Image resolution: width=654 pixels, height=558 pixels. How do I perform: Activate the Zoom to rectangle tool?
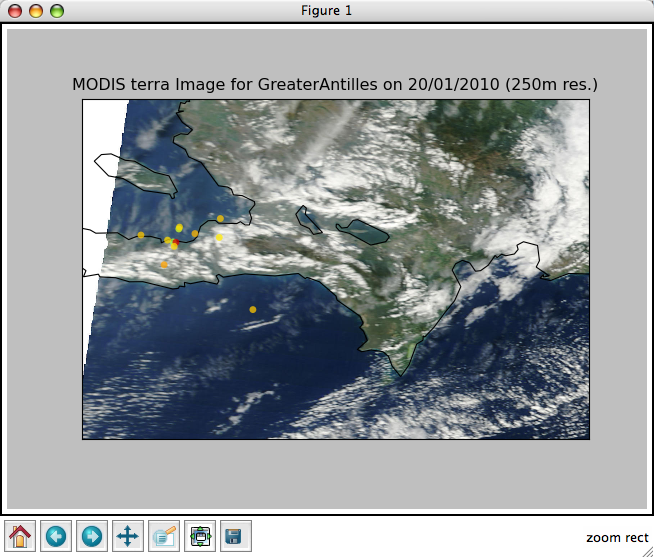[164, 536]
